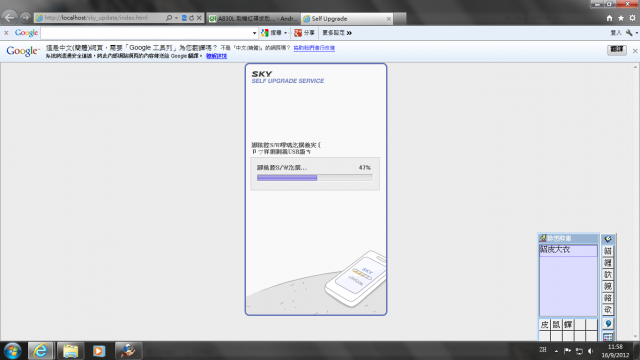Open Google toolbar wrench options icon
The image size is (640, 360).
coord(629,33)
